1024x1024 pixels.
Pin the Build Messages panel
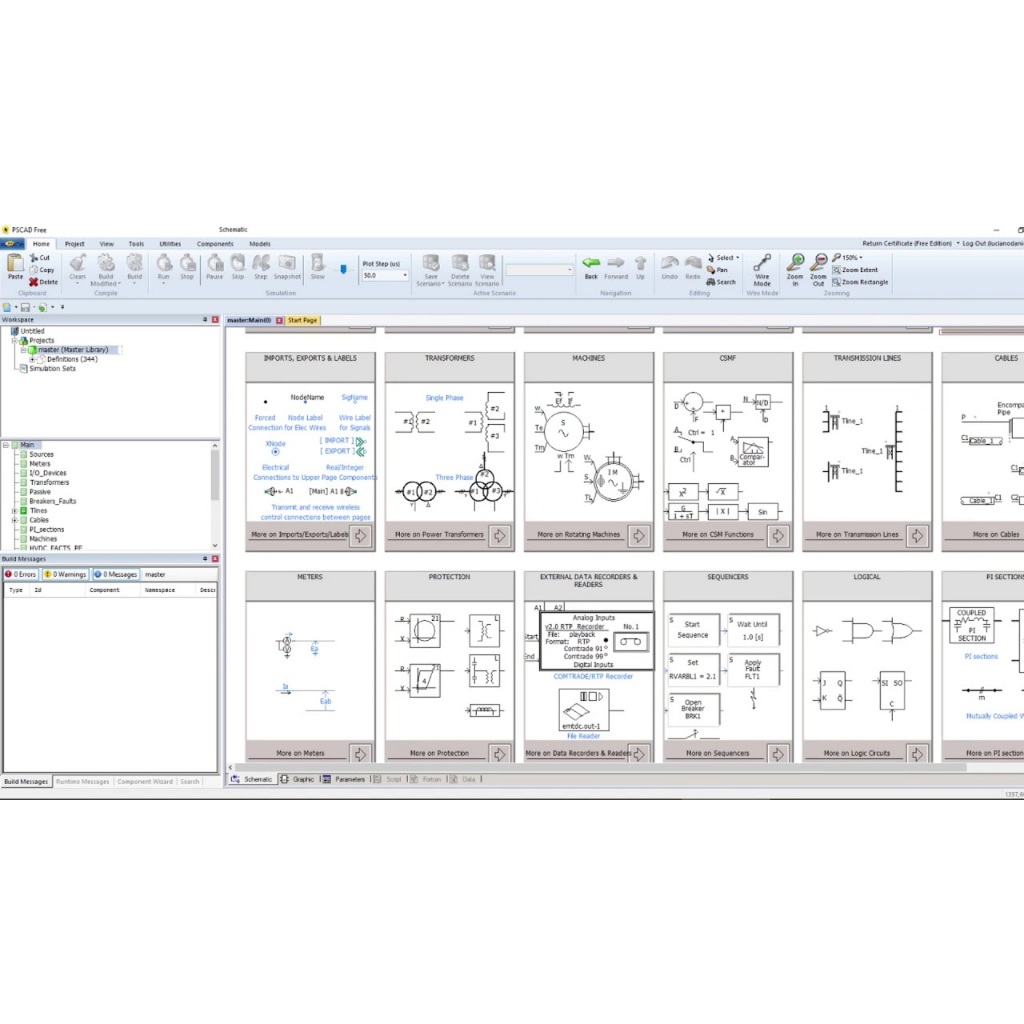pos(204,559)
